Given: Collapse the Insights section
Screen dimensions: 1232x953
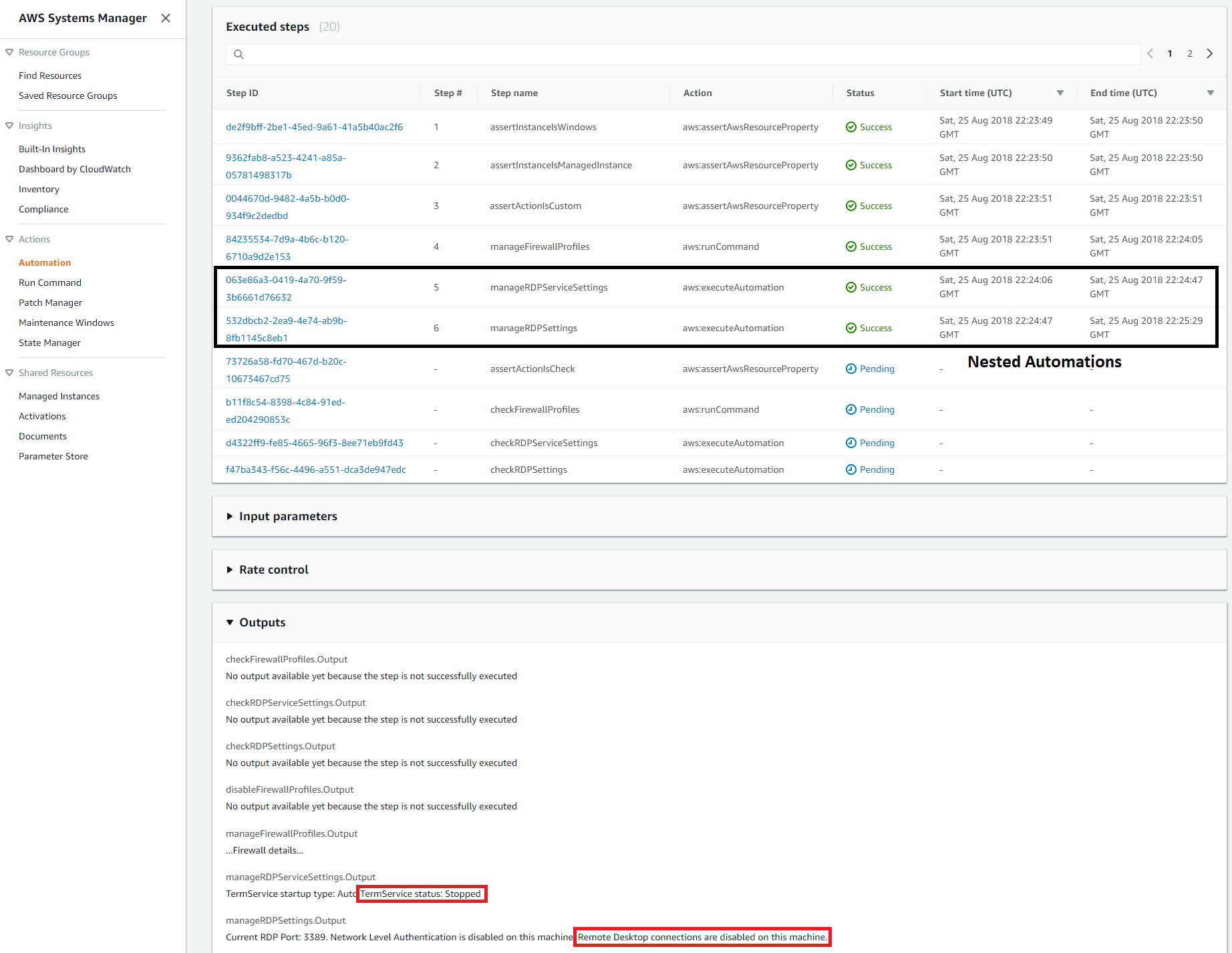Looking at the screenshot, I should (9, 126).
